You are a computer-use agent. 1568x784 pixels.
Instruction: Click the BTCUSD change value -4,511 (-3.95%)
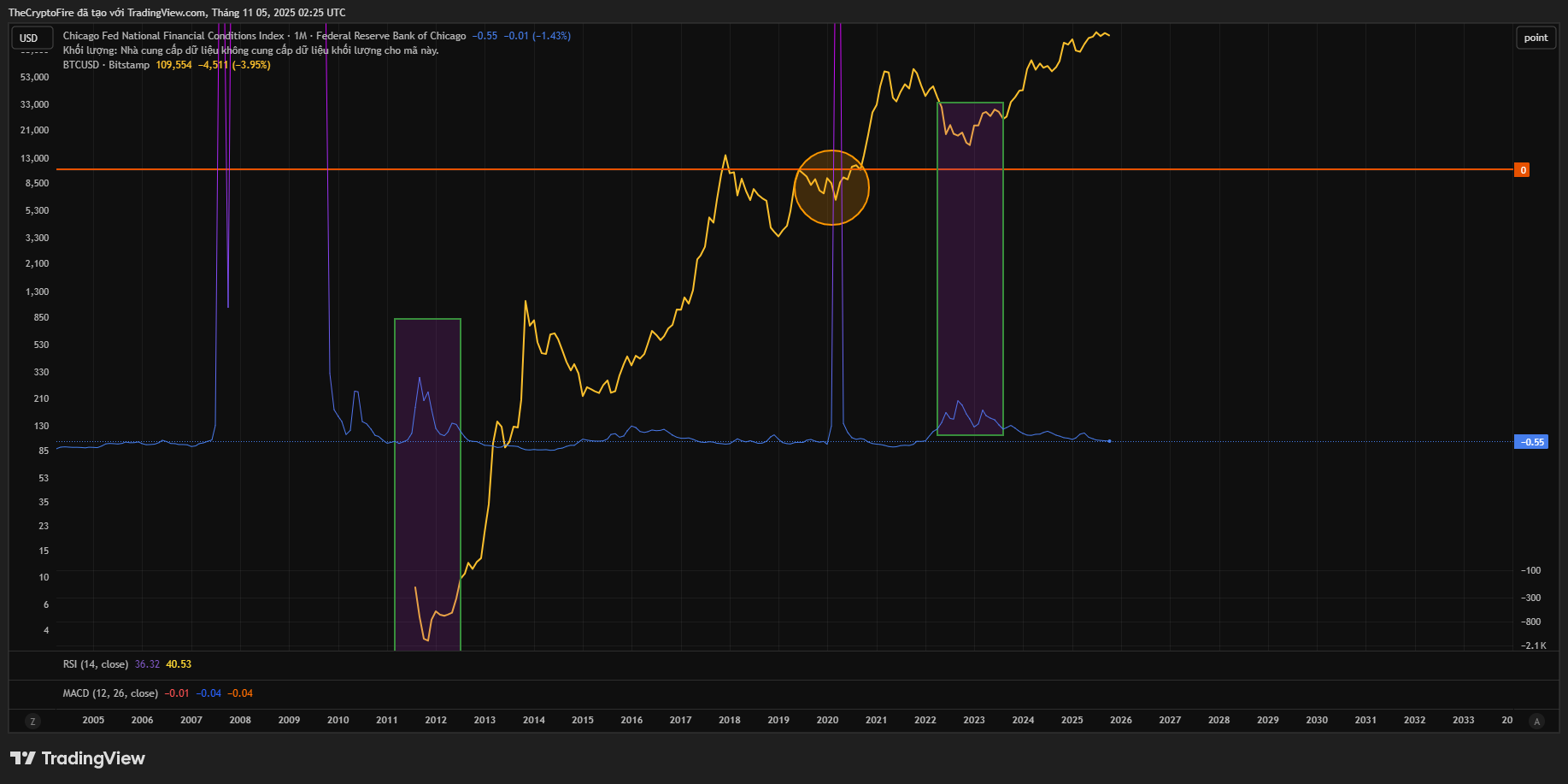point(234,65)
